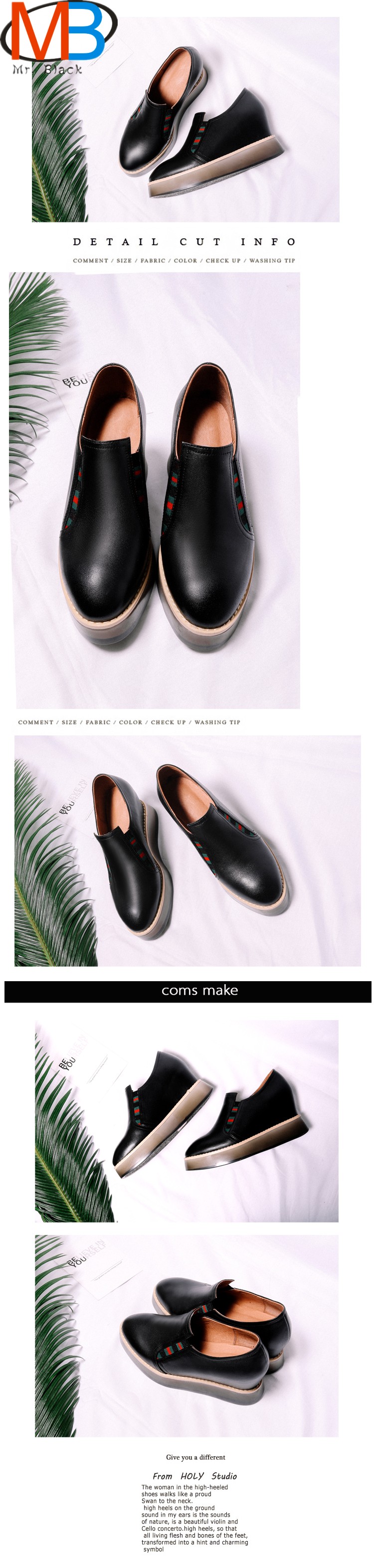The width and height of the screenshot is (374, 1568).
Task: Click the MB Mr. Black logo
Action: [x=59, y=38]
